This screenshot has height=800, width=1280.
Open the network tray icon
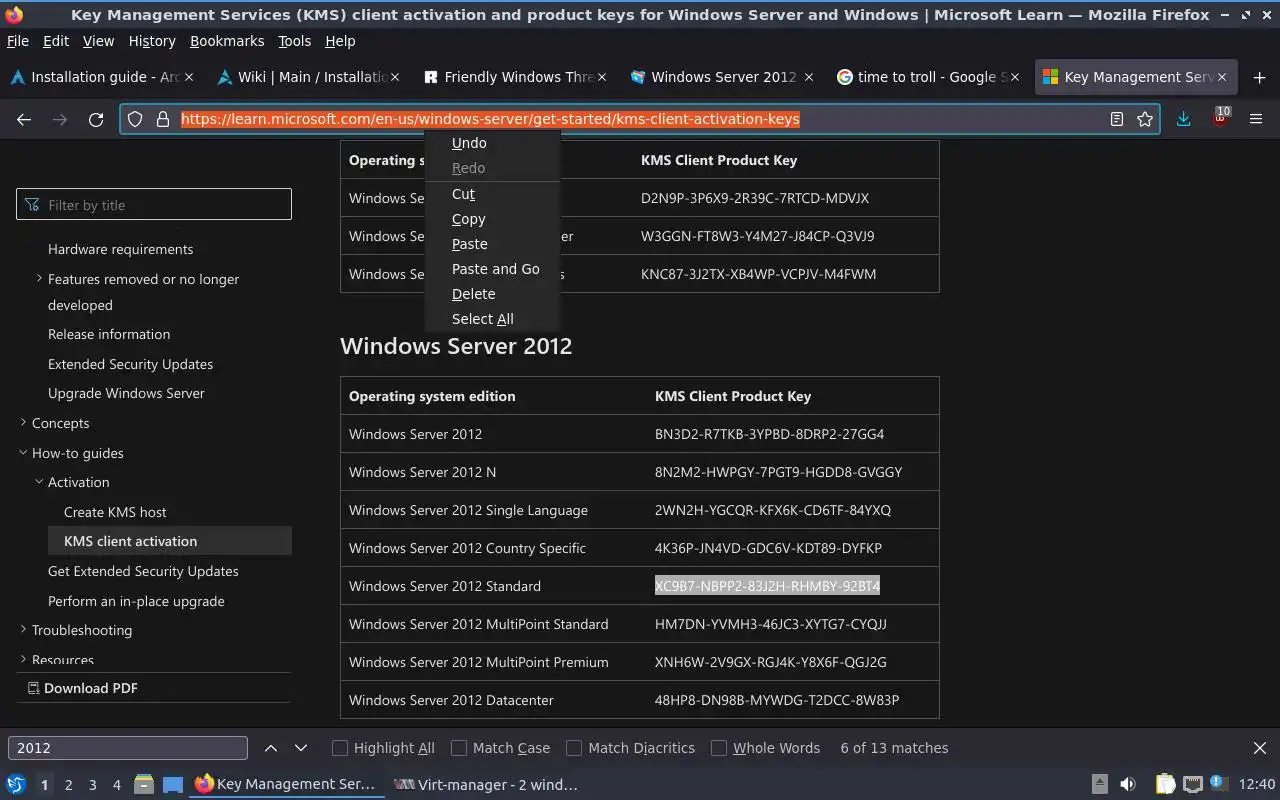pos(1192,785)
